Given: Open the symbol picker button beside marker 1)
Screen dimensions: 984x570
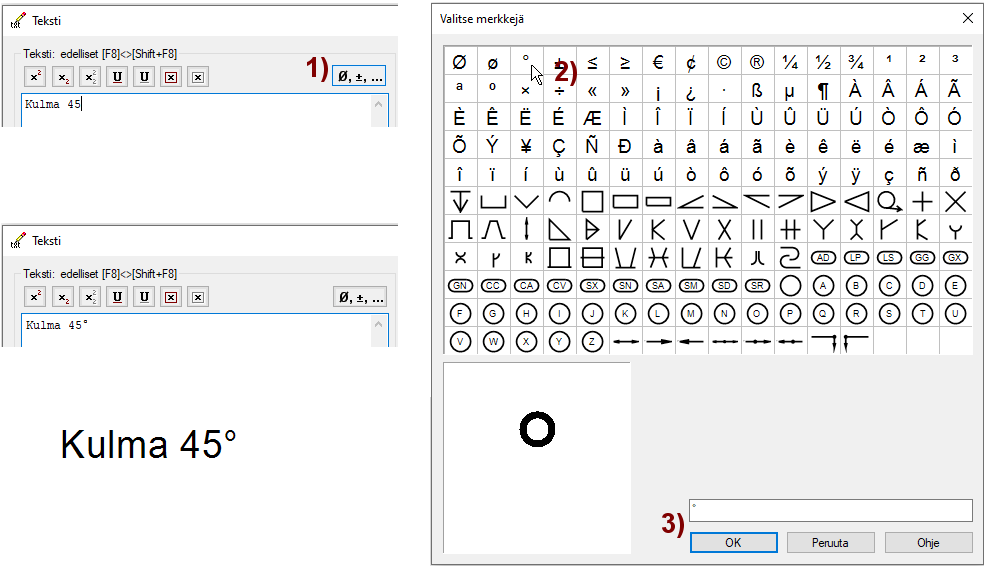Looking at the screenshot, I should 360,75.
